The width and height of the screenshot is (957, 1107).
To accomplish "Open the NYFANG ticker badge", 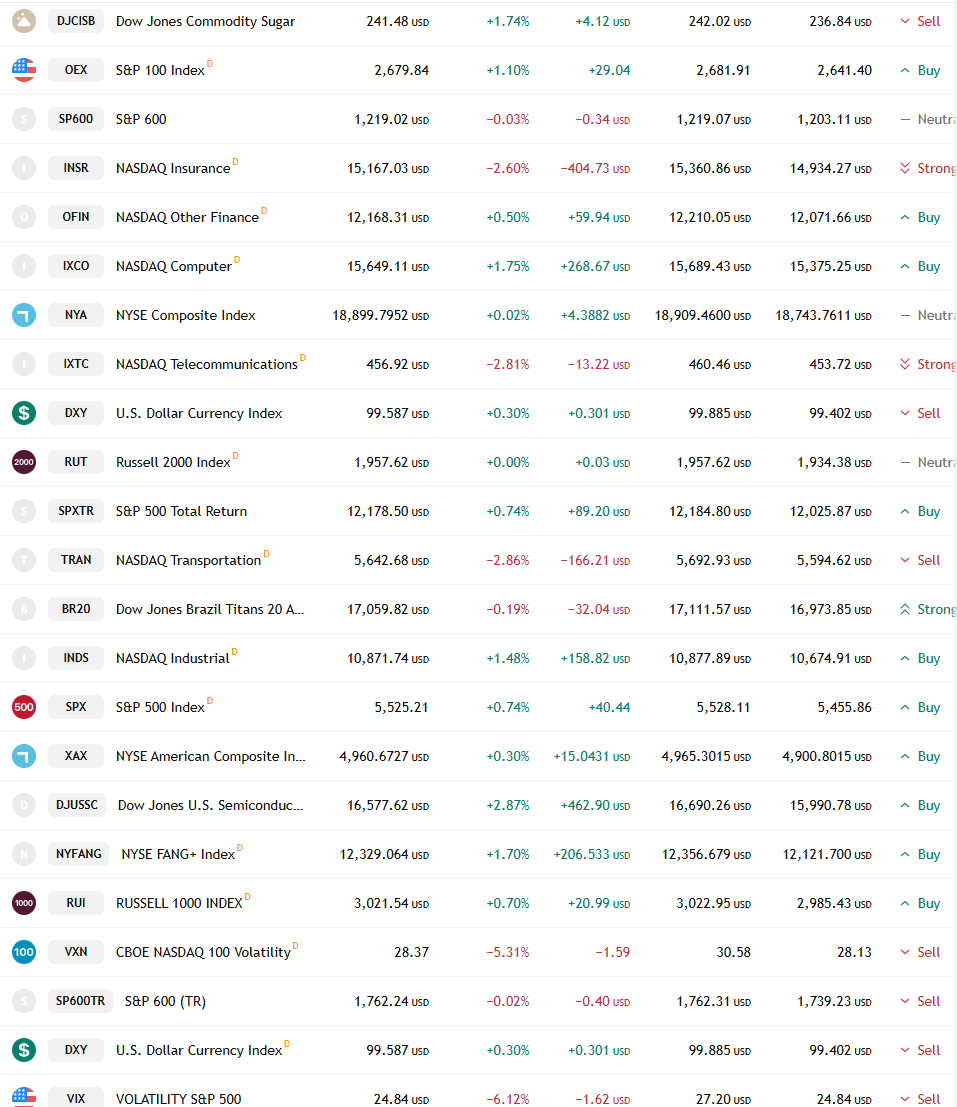I will click(x=79, y=854).
